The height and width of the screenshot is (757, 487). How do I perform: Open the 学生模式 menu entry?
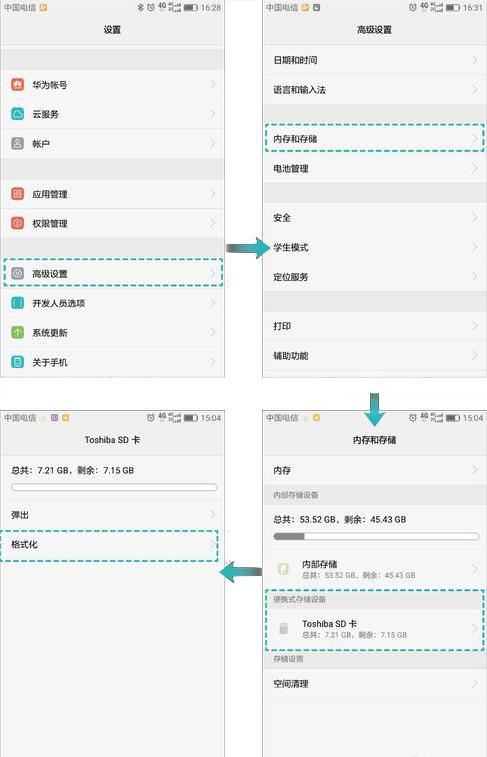pos(375,247)
